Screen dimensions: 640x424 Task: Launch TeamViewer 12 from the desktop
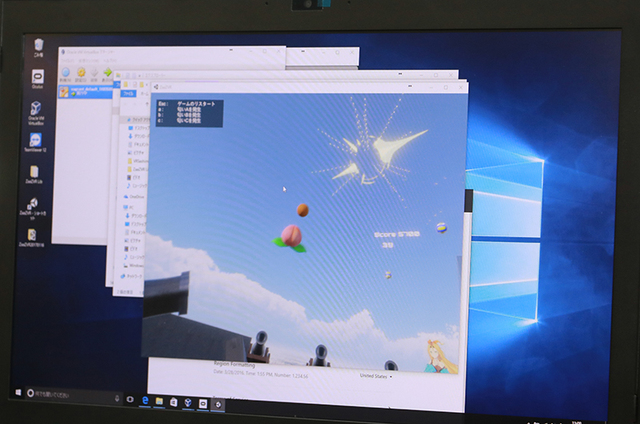pos(35,142)
